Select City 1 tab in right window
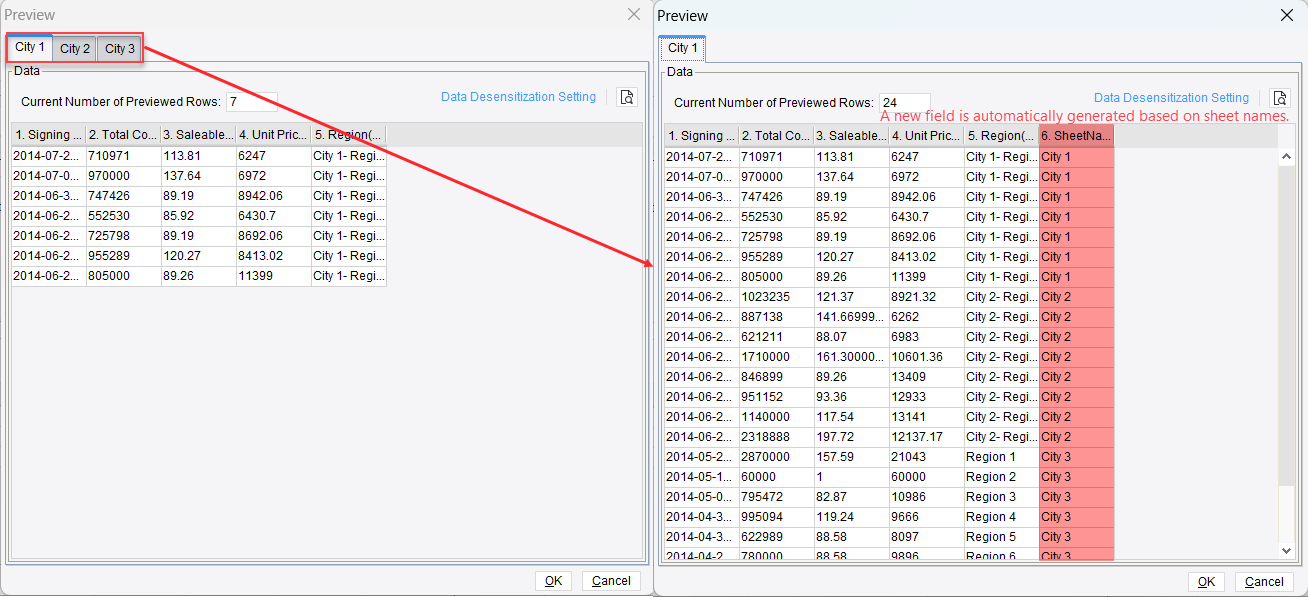Viewport: 1308px width, 597px height. pos(684,48)
